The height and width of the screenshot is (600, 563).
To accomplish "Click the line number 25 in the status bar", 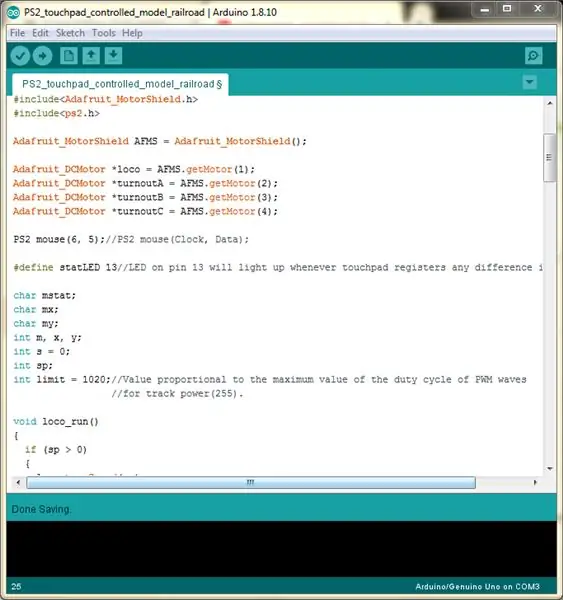I will point(16,587).
